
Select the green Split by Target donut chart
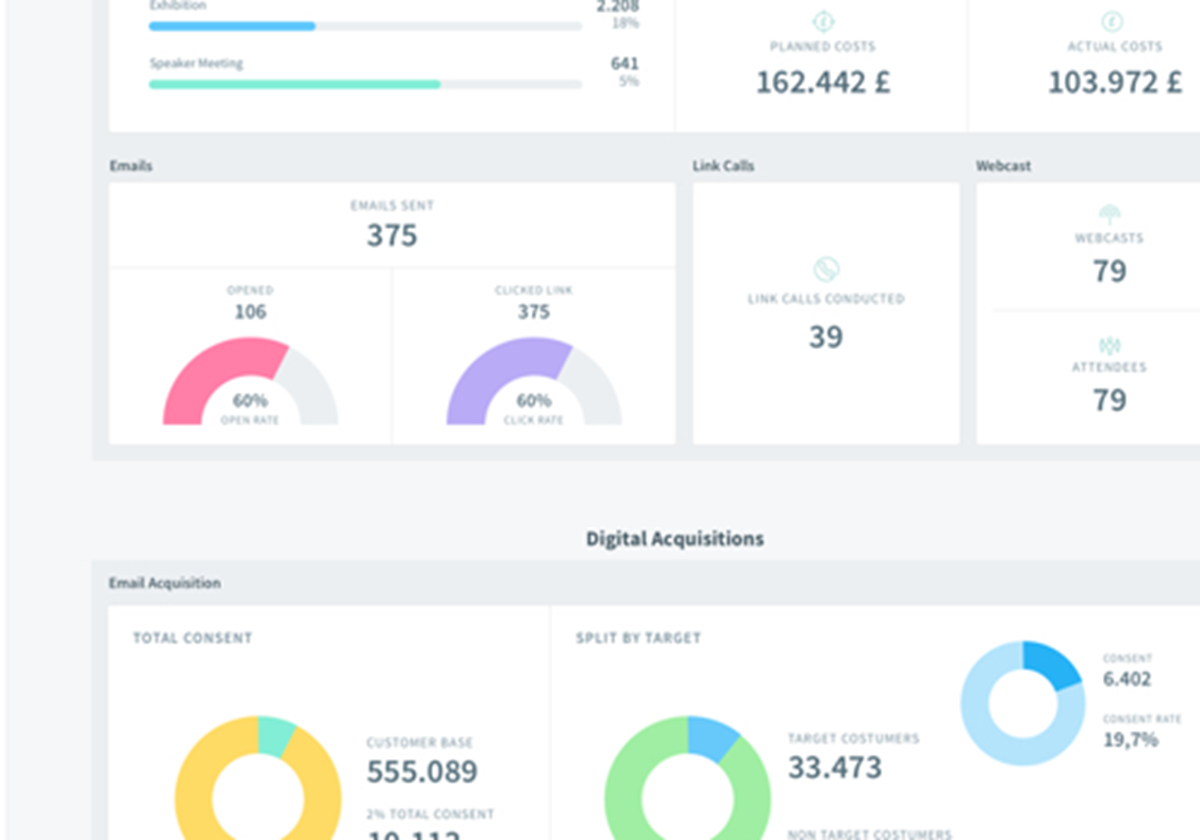tap(688, 778)
